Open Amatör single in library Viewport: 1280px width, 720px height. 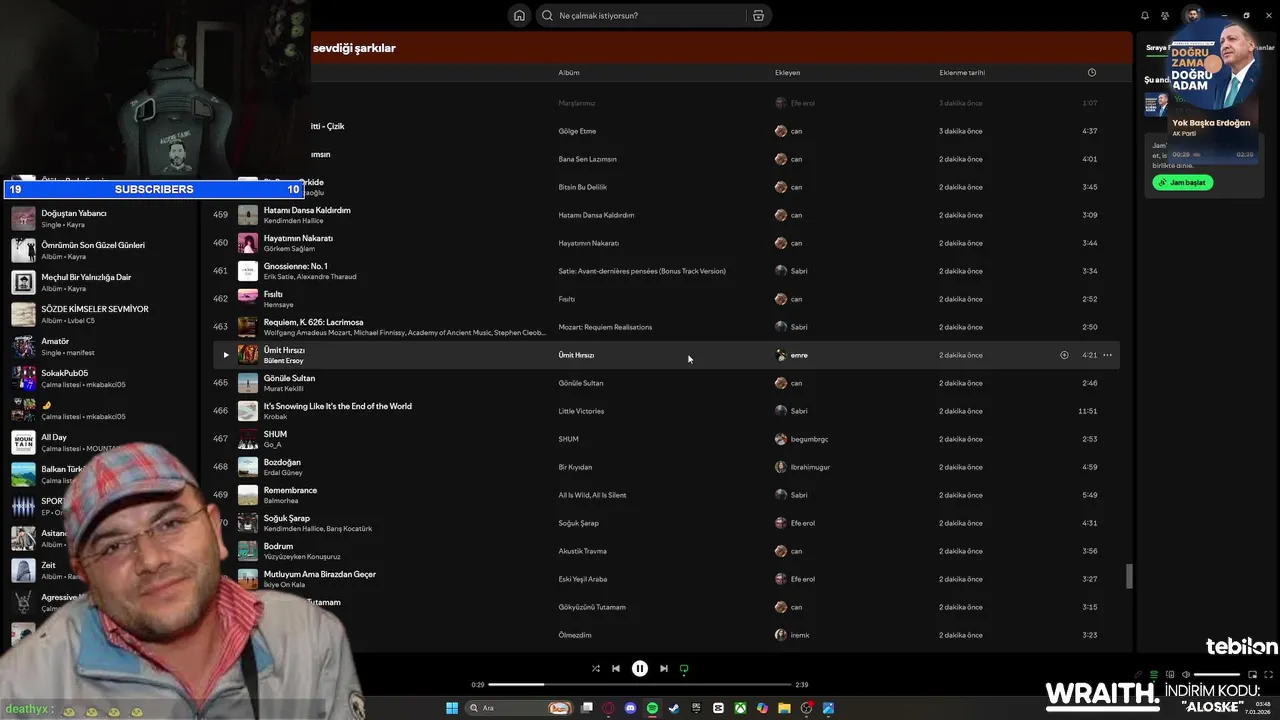pyautogui.click(x=100, y=346)
